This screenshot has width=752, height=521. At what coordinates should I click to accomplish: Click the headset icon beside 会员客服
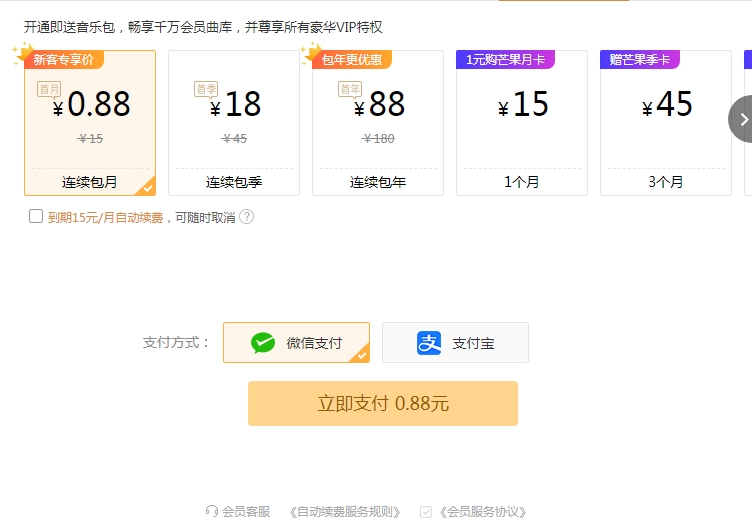tap(212, 511)
